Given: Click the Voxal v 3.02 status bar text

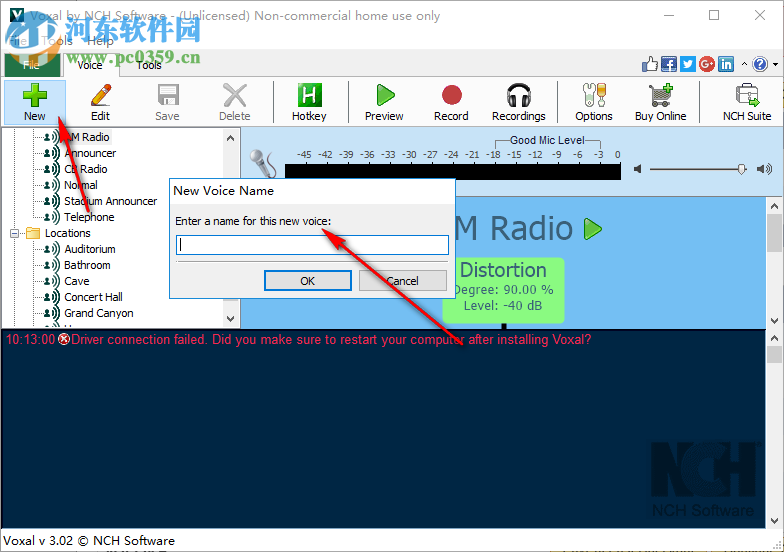Looking at the screenshot, I should 89,540.
